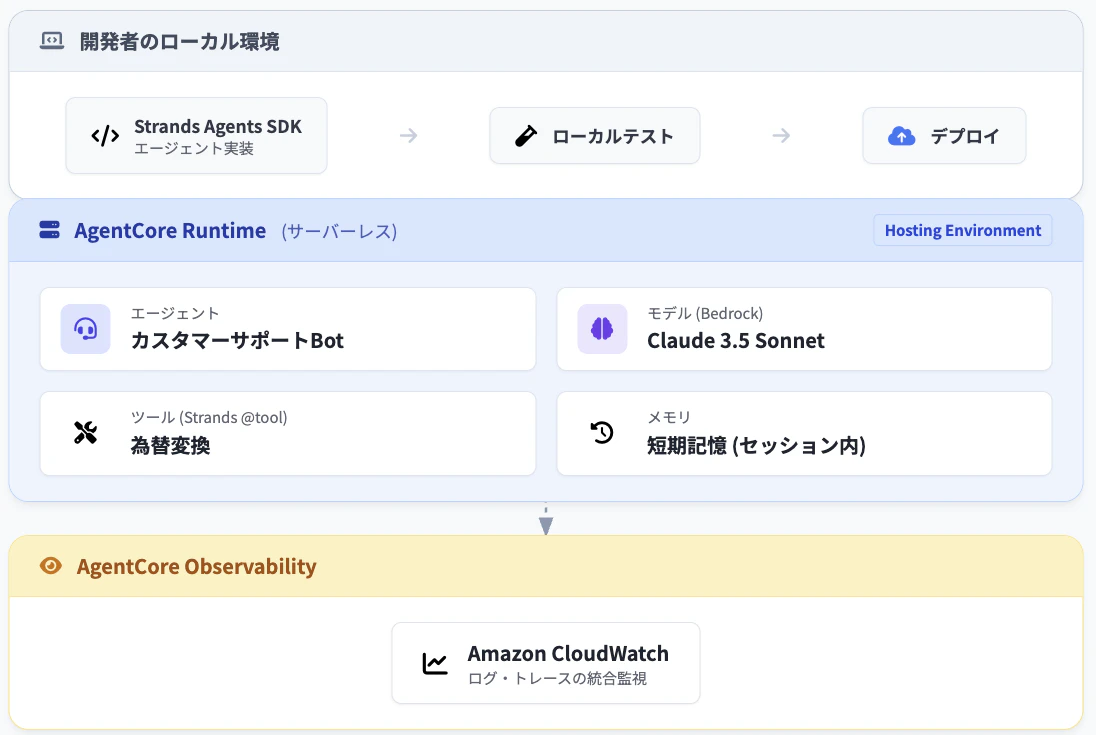
Task: Click the Amazon CloudWatch monitoring card
Action: tap(546, 662)
